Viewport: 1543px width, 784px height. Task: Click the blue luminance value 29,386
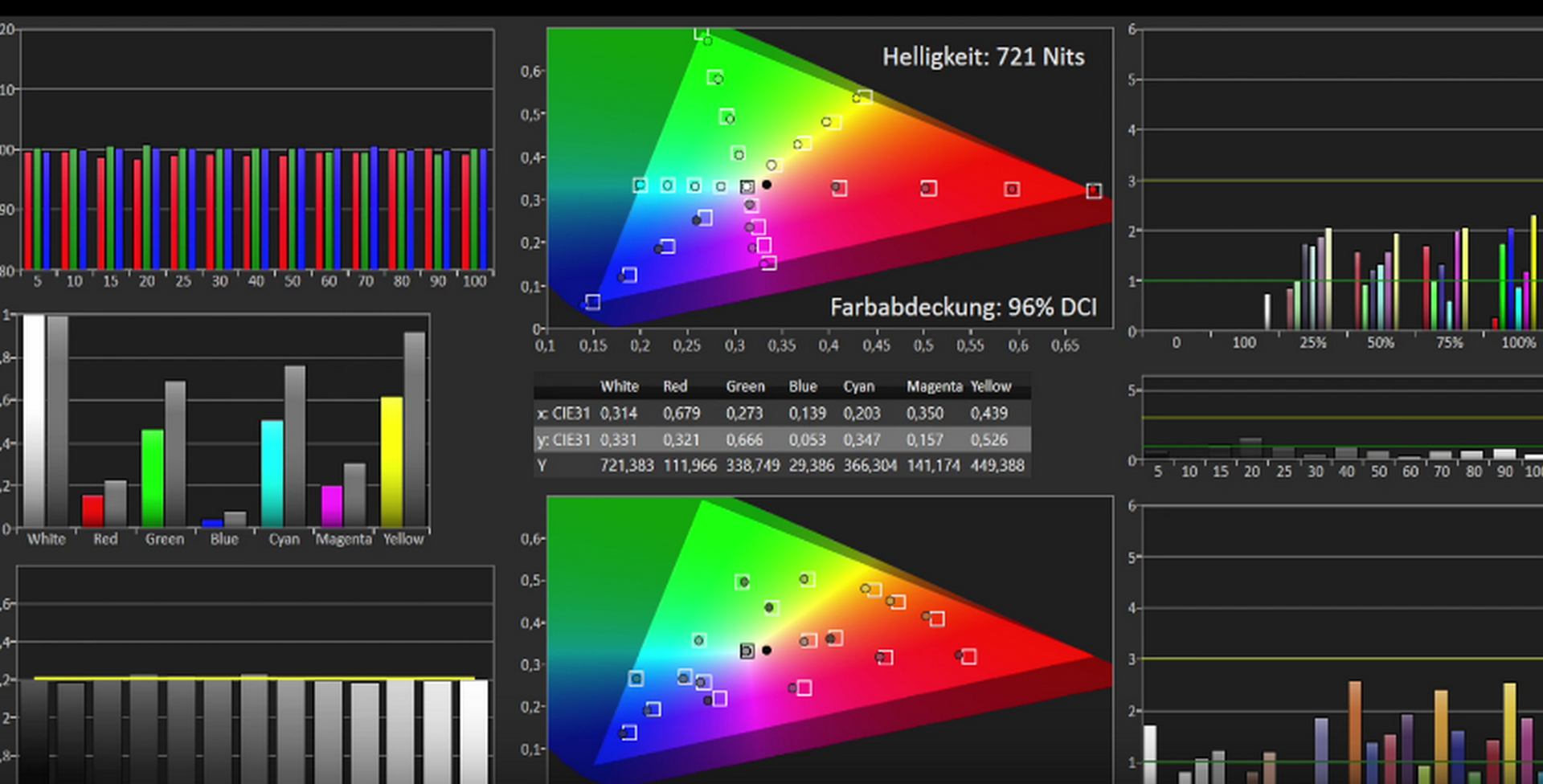tap(811, 465)
